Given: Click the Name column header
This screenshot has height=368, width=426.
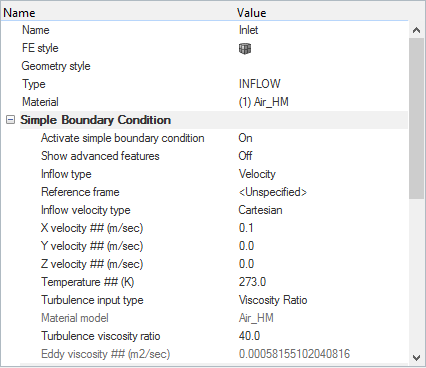Looking at the screenshot, I should 19,13.
